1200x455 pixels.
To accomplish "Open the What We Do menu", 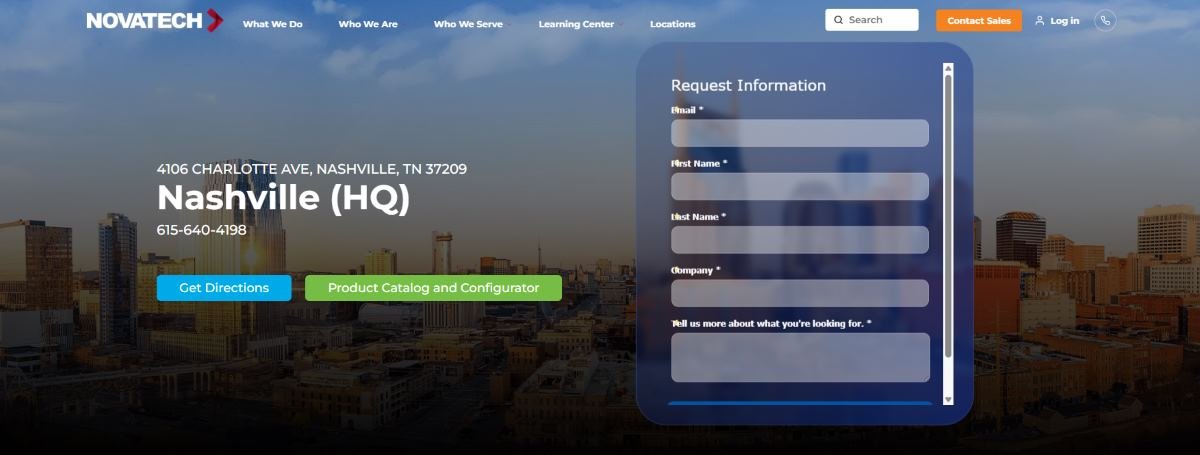I will pyautogui.click(x=272, y=24).
